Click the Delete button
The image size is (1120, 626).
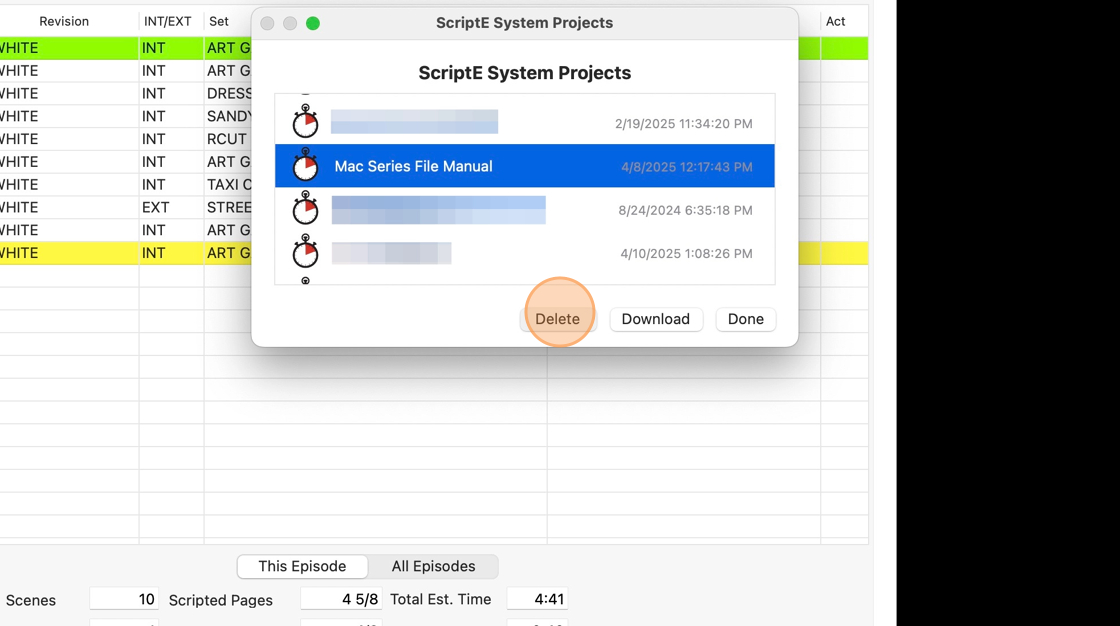point(558,319)
